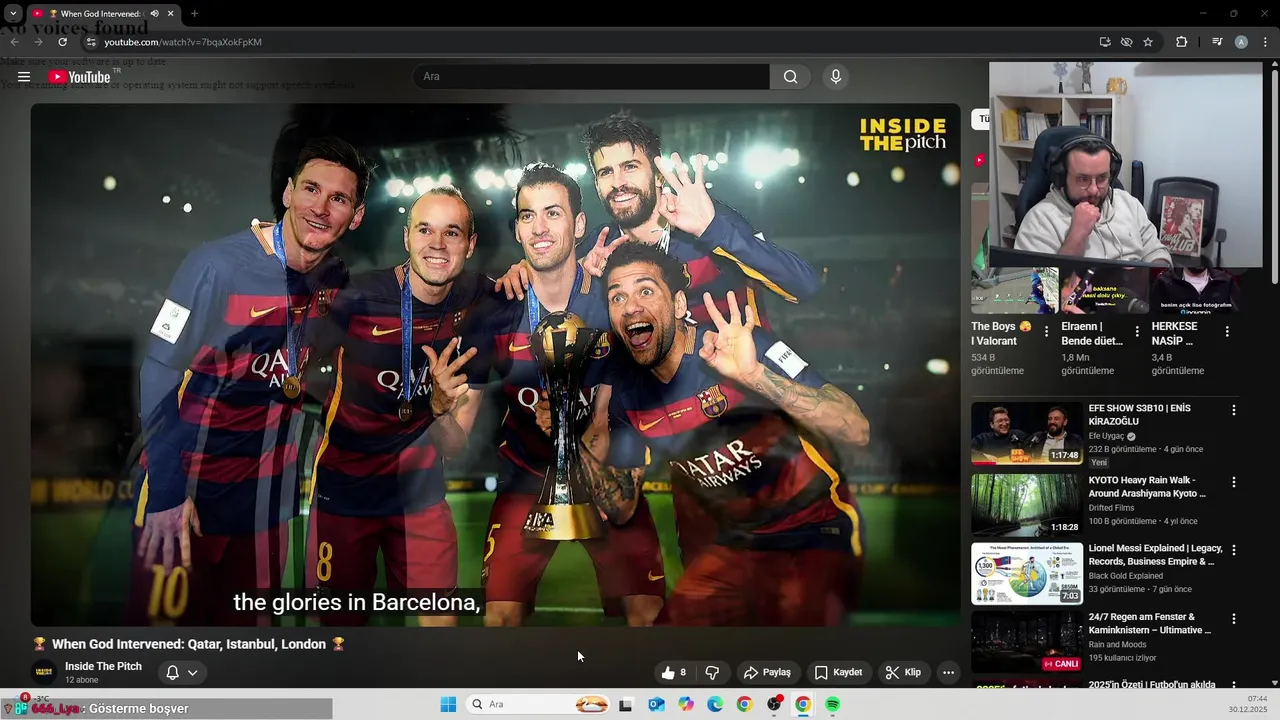
Task: Like the video with thumbs up
Action: point(672,672)
